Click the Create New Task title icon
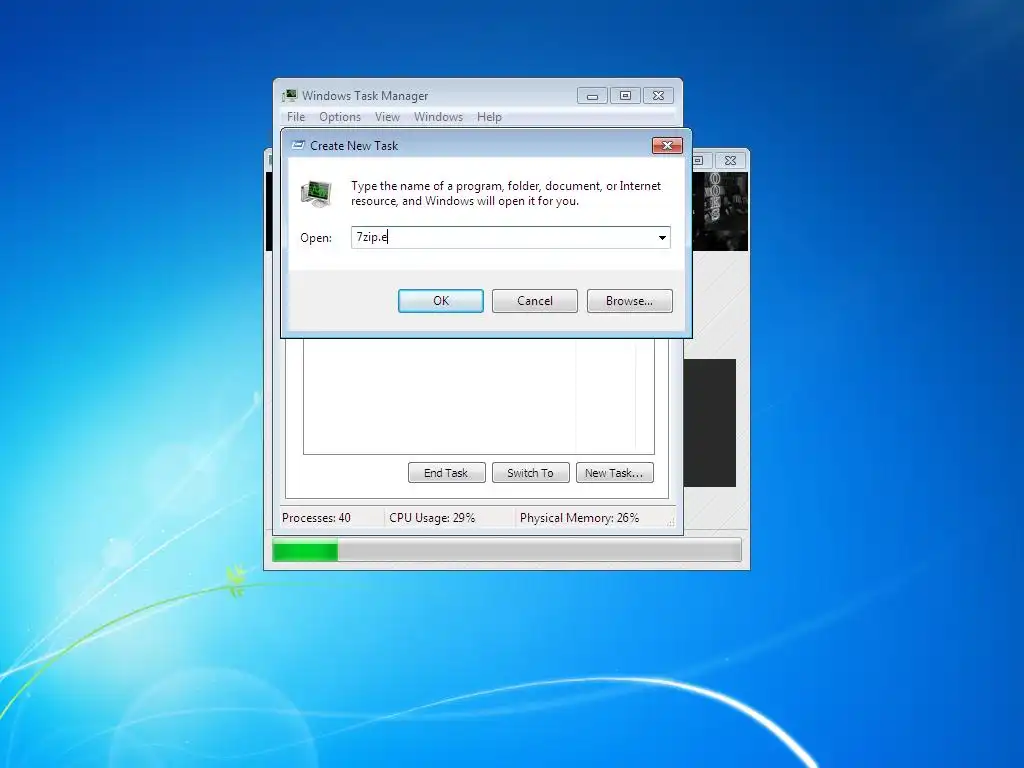The image size is (1024, 768). tap(298, 146)
